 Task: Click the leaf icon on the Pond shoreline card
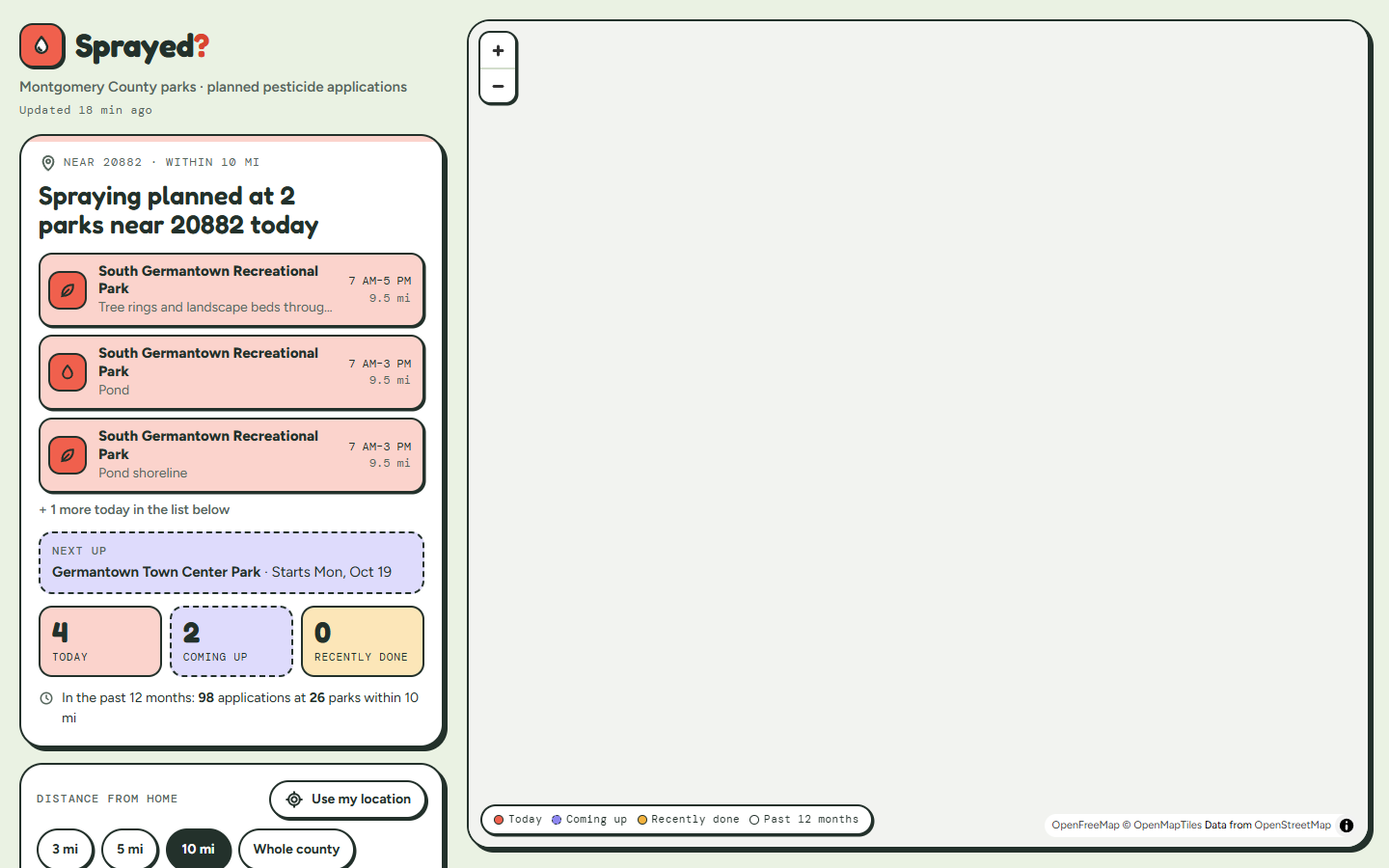click(x=68, y=455)
